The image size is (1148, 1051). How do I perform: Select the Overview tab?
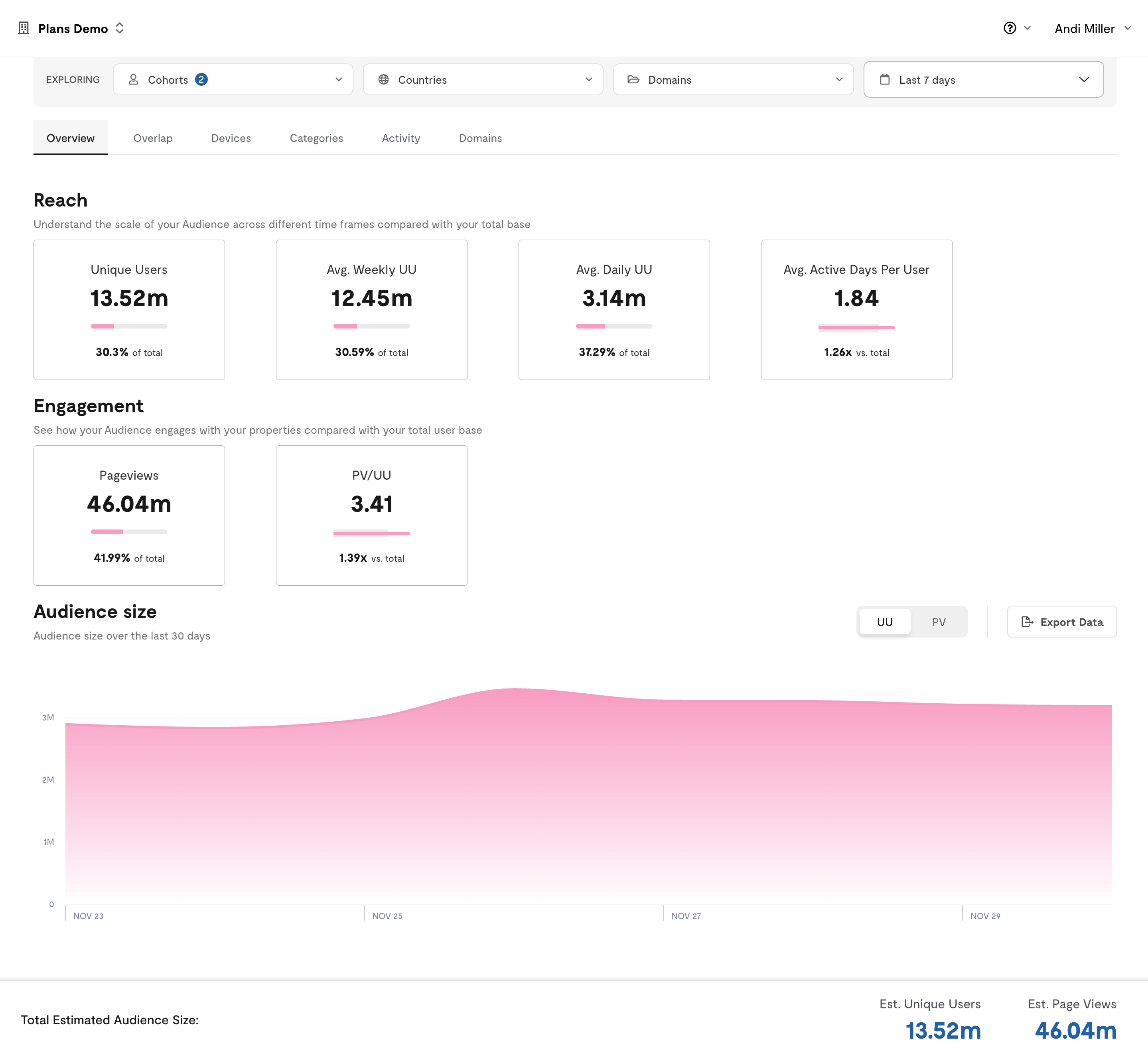(x=71, y=138)
